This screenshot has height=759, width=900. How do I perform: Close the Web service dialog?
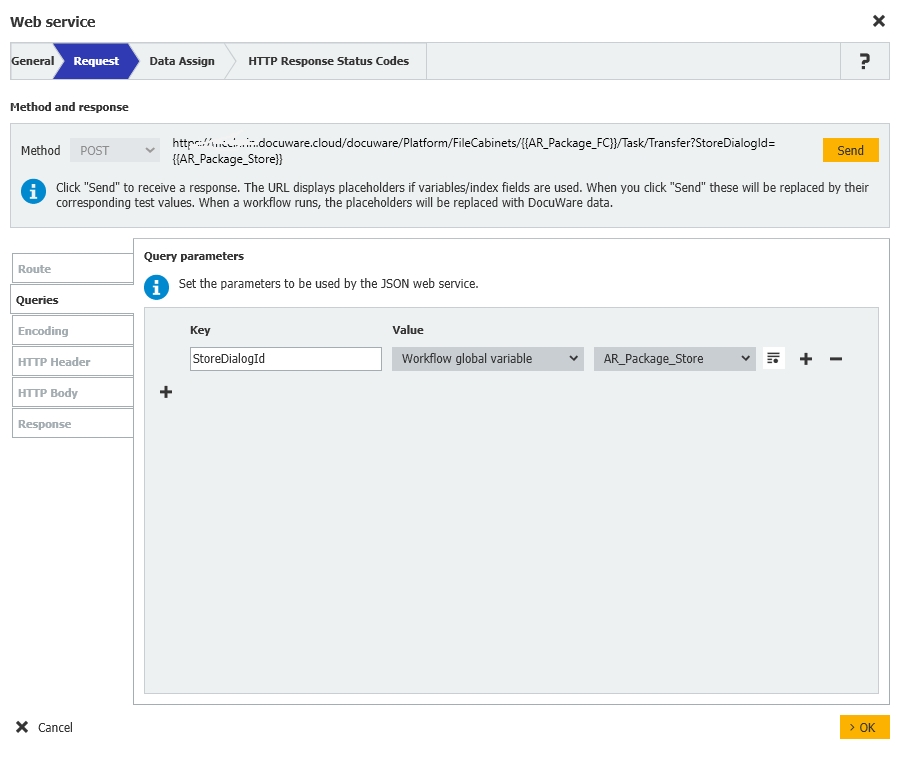pyautogui.click(x=878, y=21)
